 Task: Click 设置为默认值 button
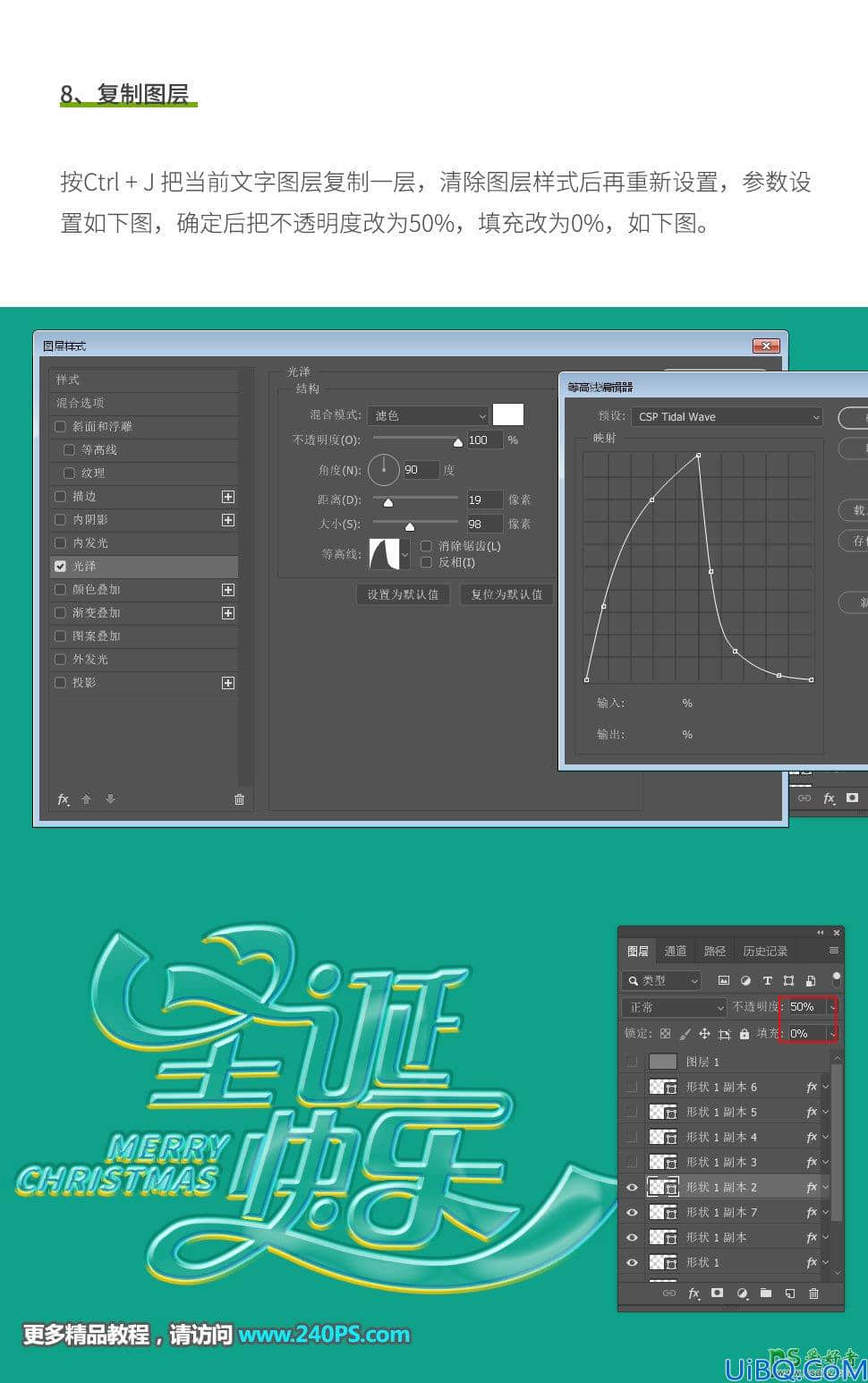click(x=403, y=594)
